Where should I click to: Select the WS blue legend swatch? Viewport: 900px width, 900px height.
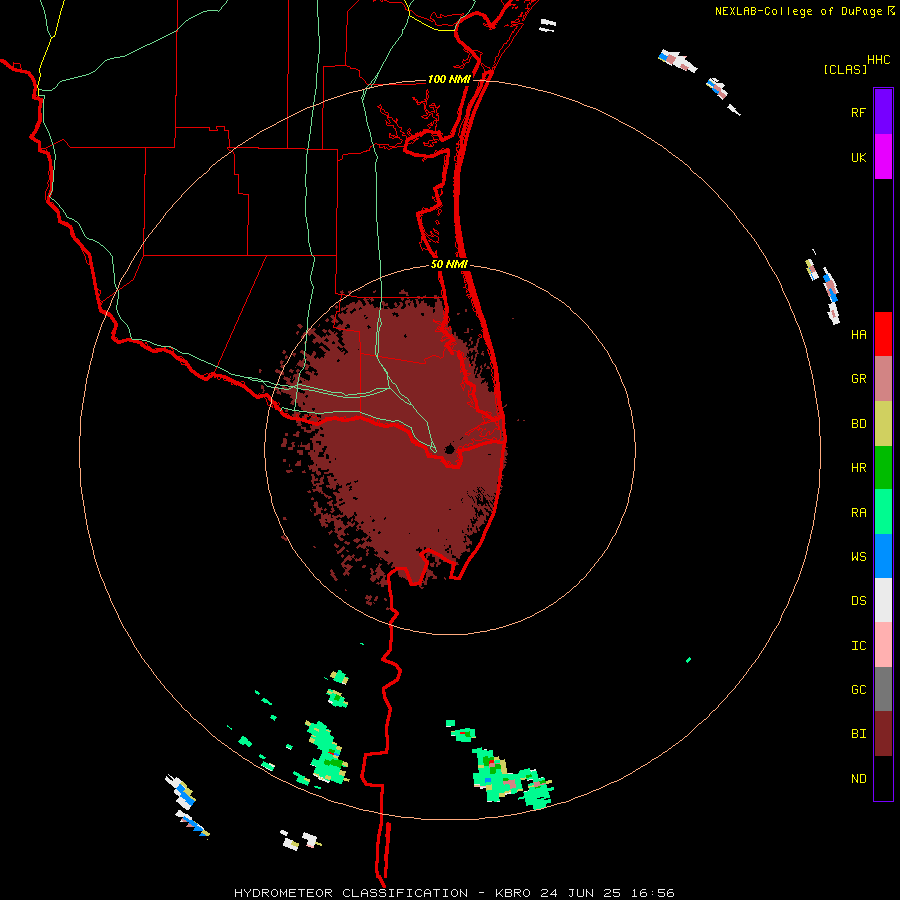(x=883, y=556)
